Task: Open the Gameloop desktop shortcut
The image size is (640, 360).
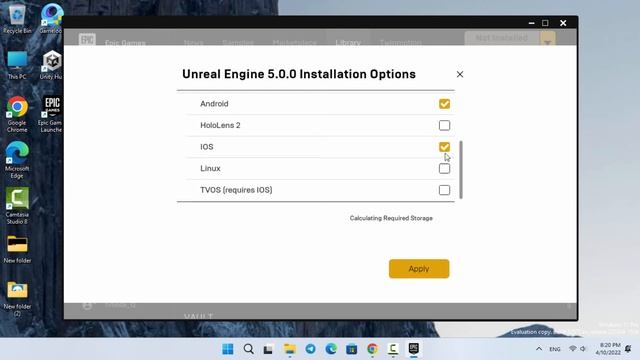Action: pos(51,19)
